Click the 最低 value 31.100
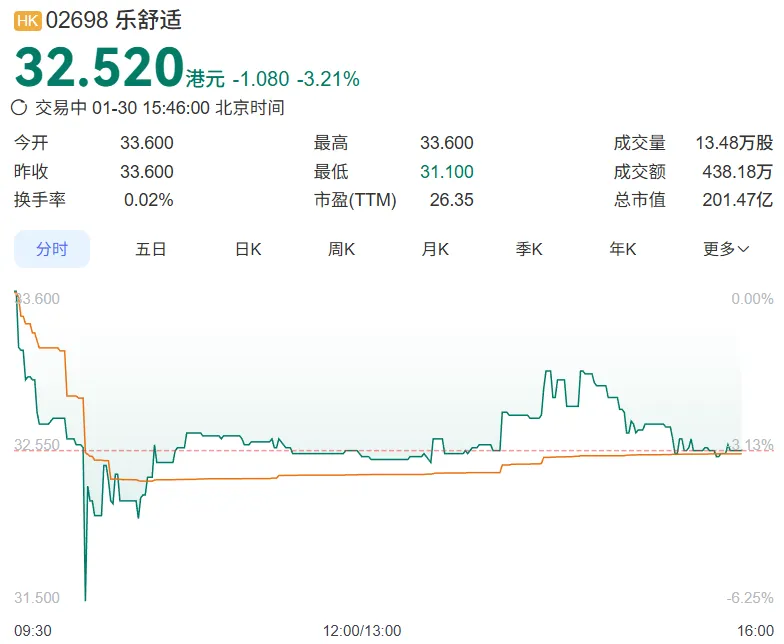784x644 pixels. [x=446, y=172]
